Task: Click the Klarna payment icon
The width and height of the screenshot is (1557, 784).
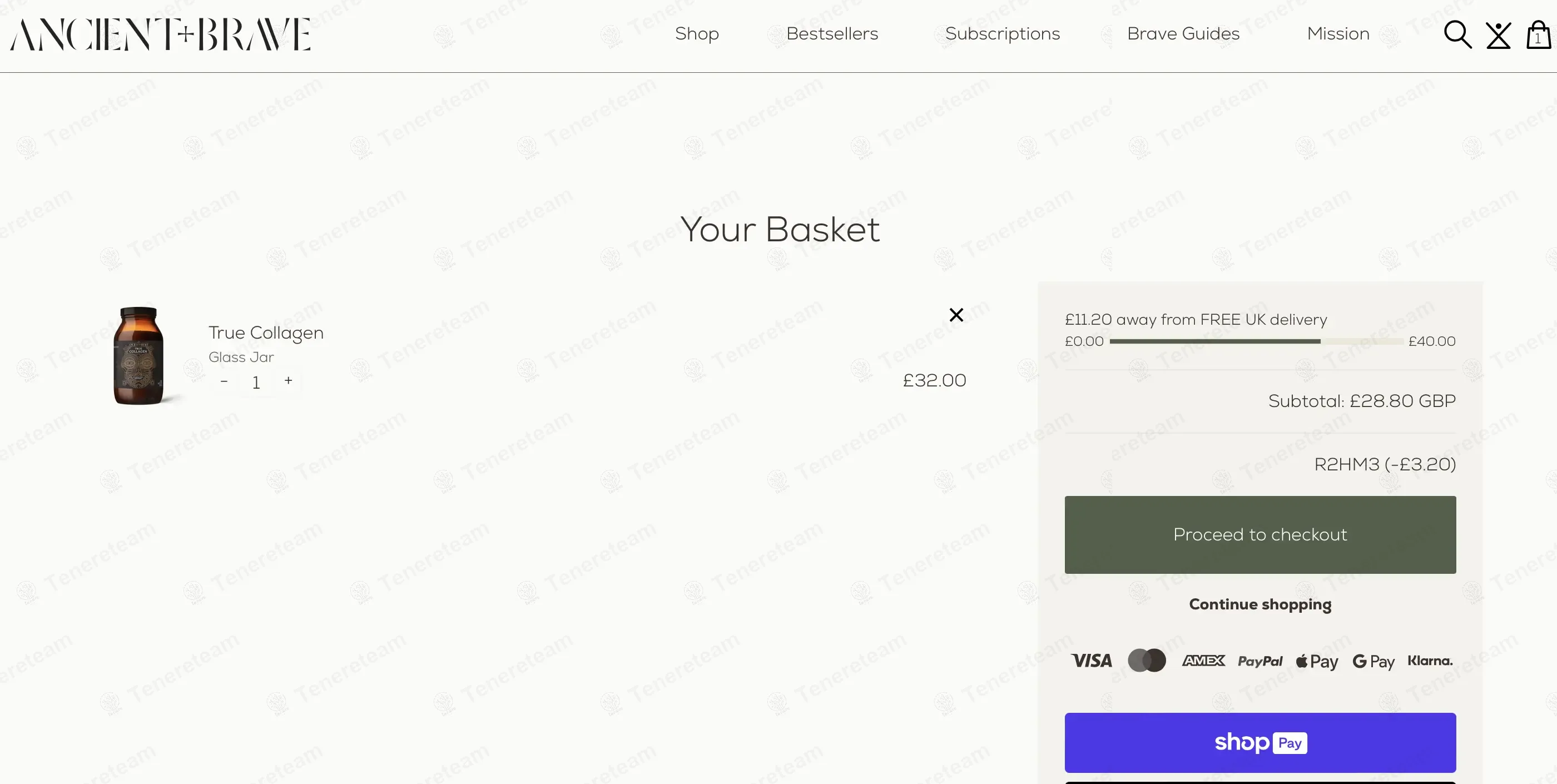Action: 1430,660
